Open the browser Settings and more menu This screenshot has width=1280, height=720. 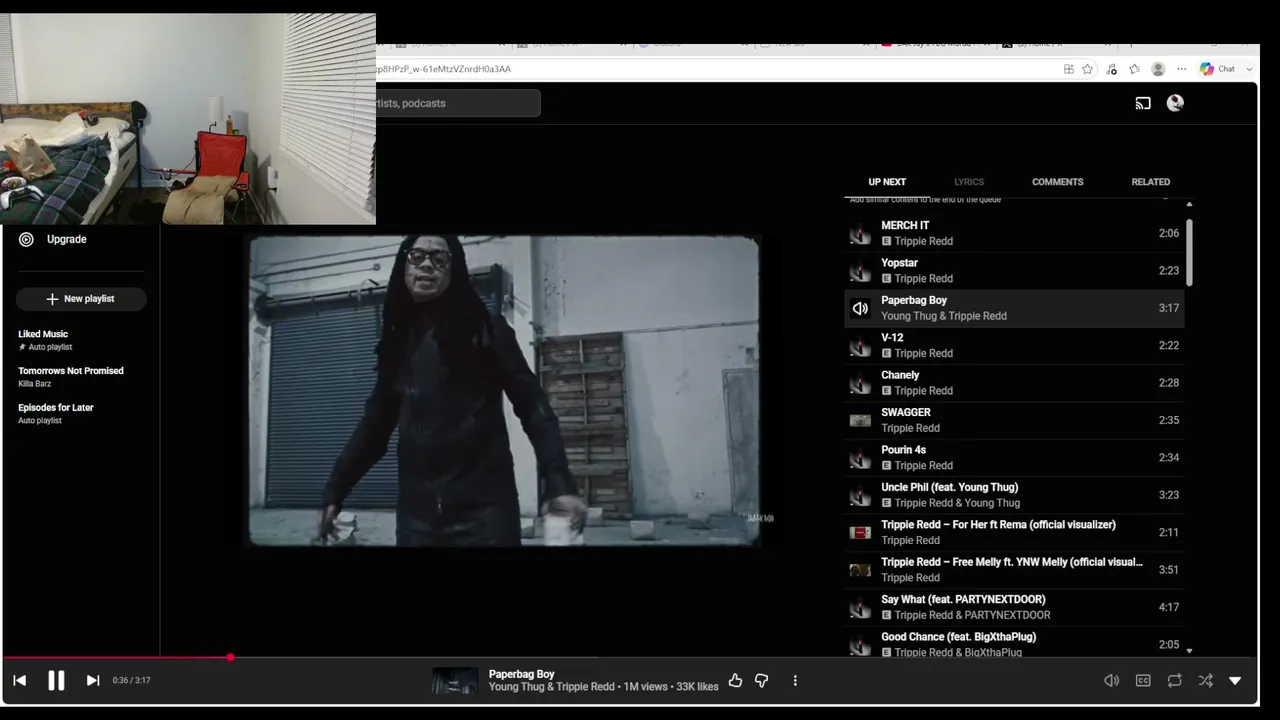click(x=1181, y=69)
